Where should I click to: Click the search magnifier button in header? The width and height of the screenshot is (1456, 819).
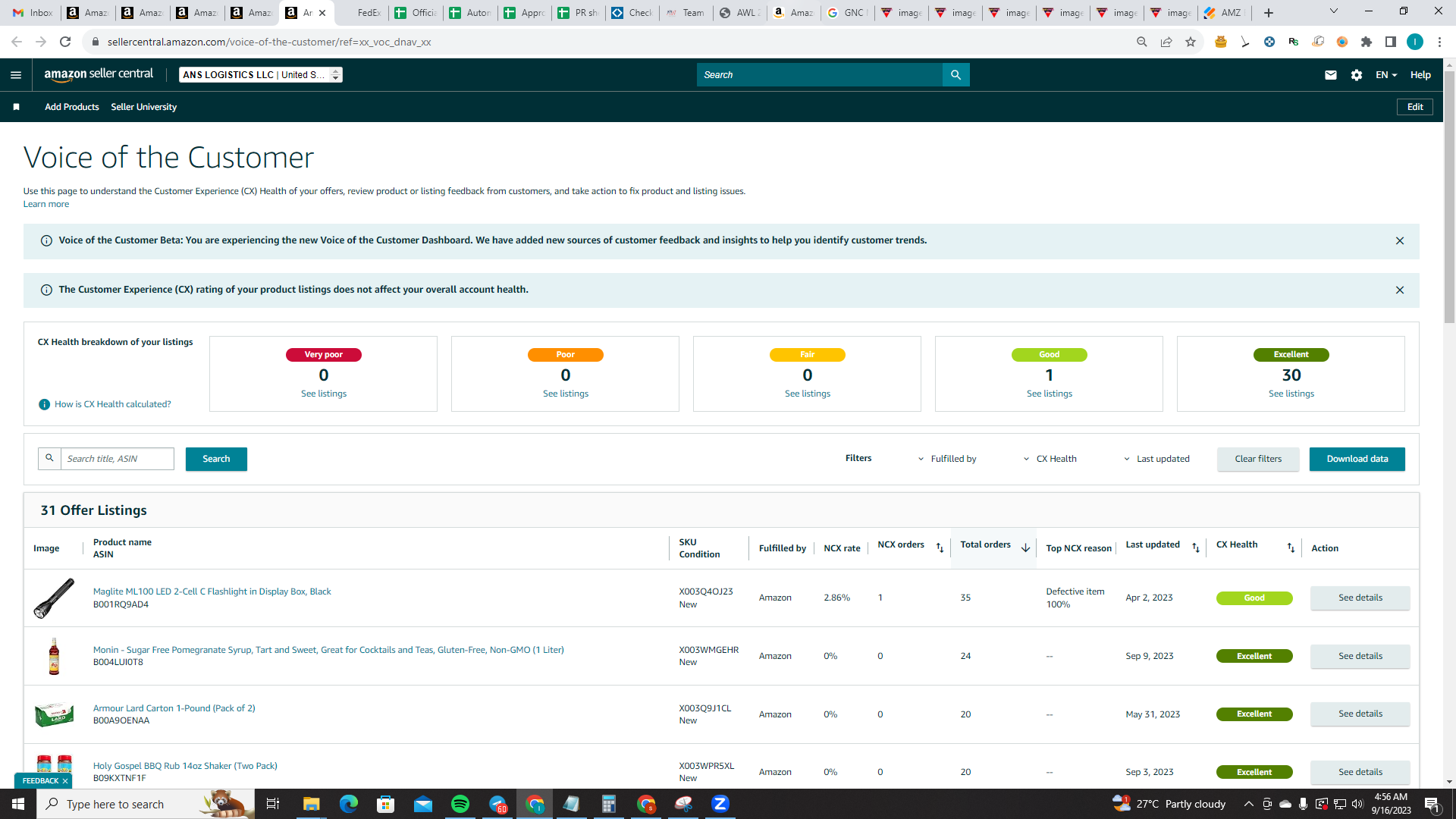(955, 74)
